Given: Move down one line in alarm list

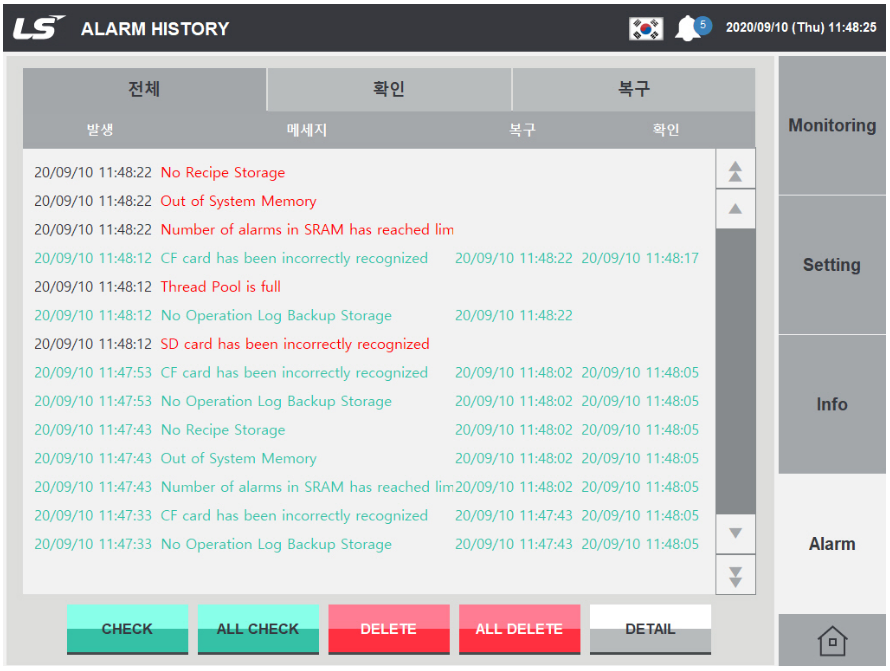Looking at the screenshot, I should 736,534.
